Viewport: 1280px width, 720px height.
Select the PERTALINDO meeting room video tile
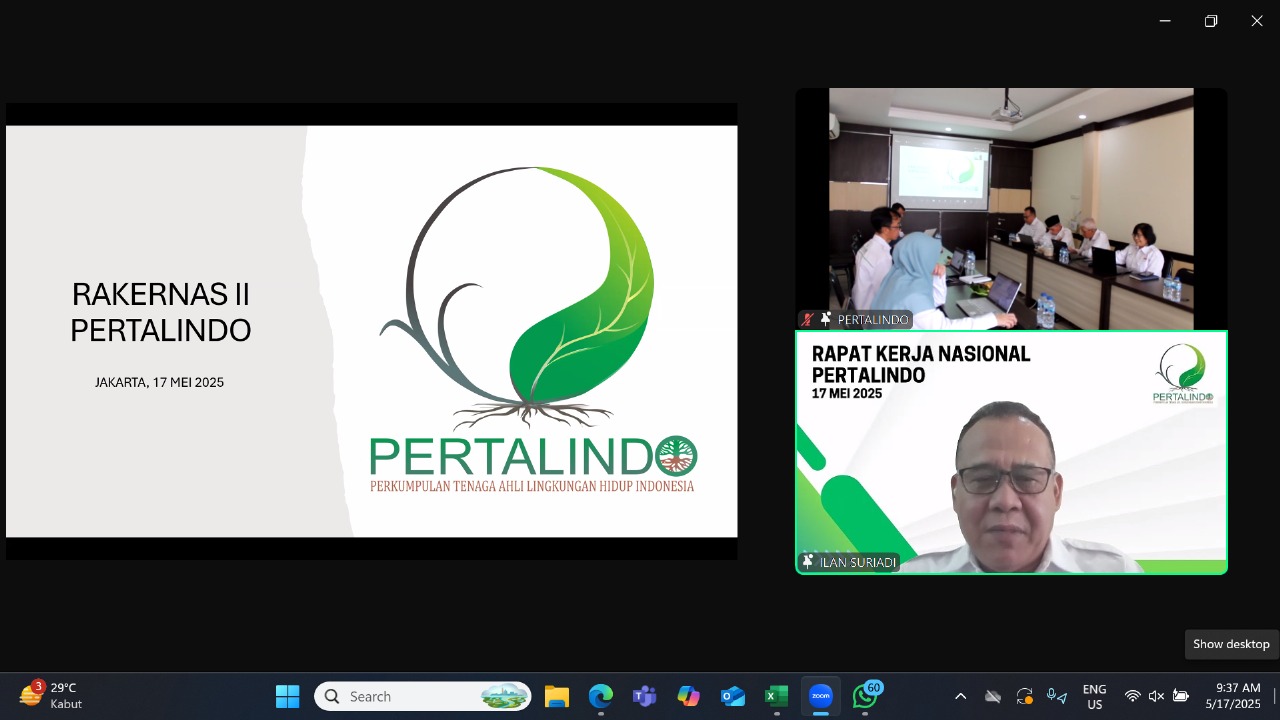1010,208
